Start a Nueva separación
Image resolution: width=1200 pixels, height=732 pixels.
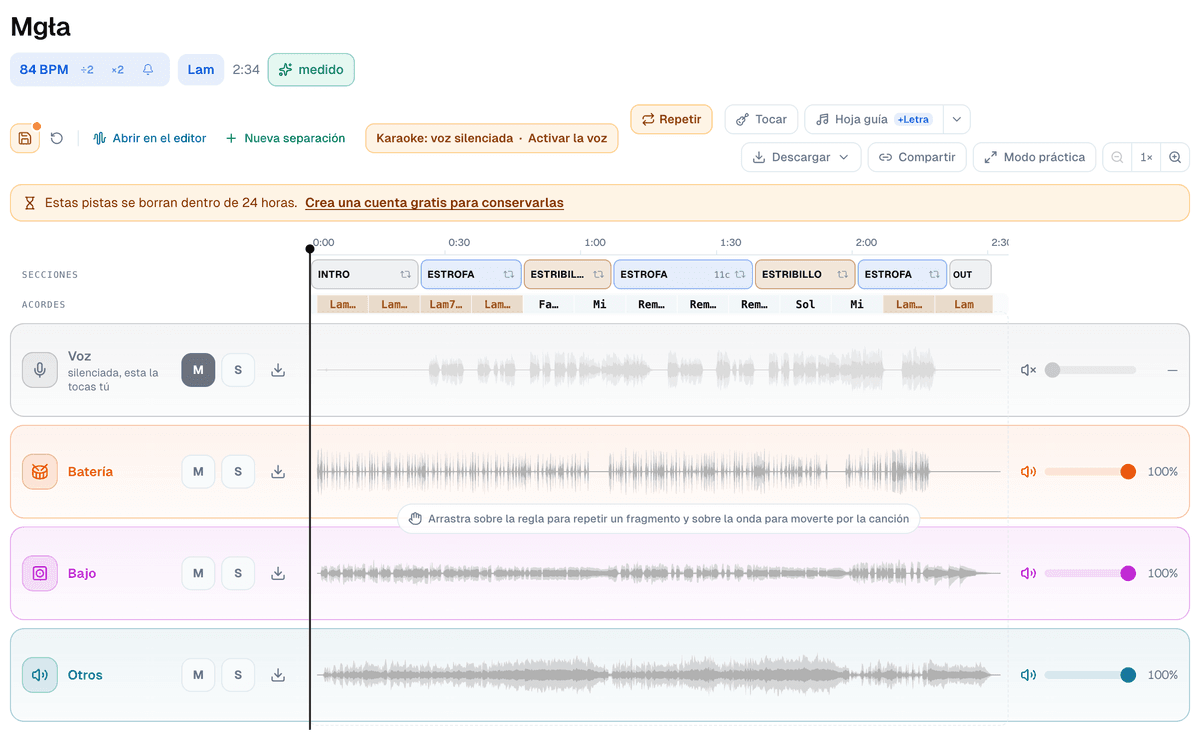(x=286, y=138)
